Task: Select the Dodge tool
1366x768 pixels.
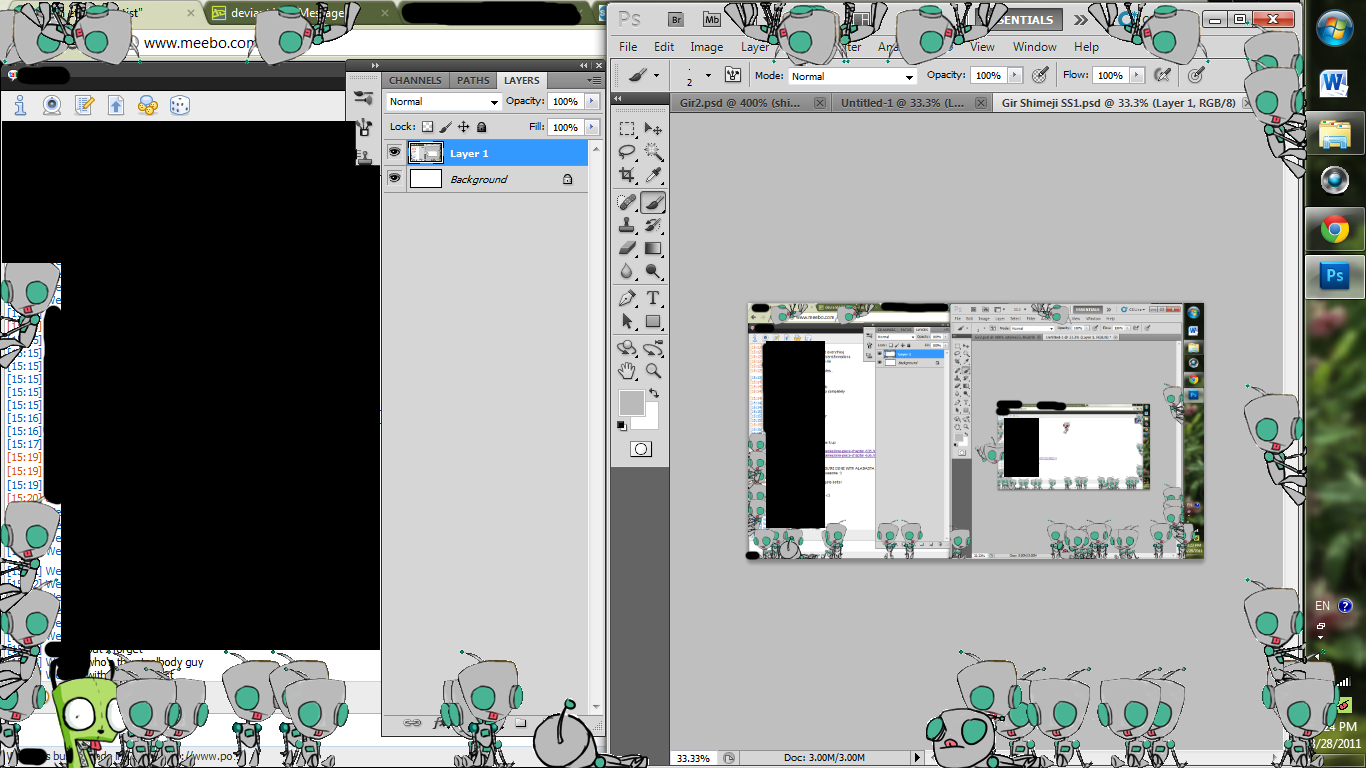Action: [653, 271]
